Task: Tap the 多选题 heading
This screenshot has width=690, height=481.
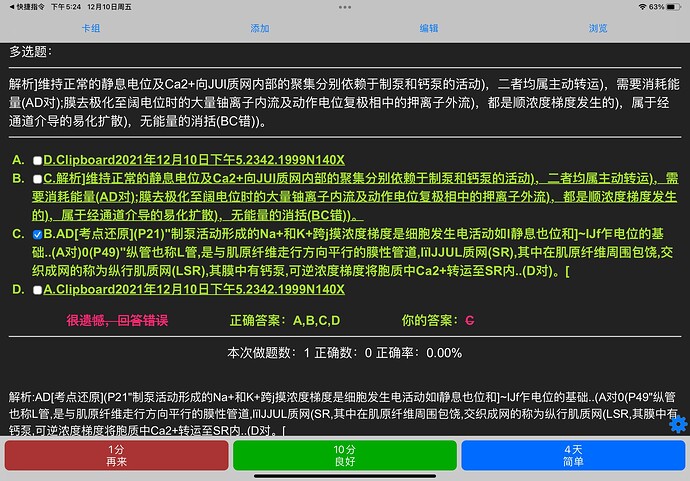Action: coord(31,52)
